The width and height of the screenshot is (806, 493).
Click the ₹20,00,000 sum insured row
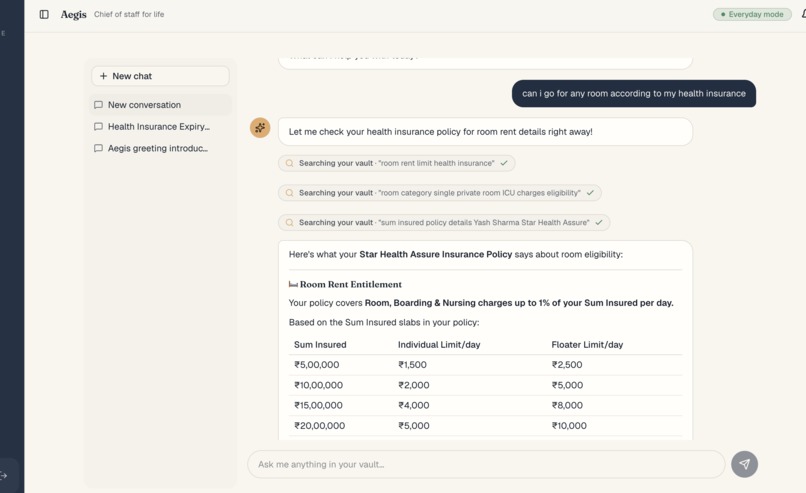[485, 426]
